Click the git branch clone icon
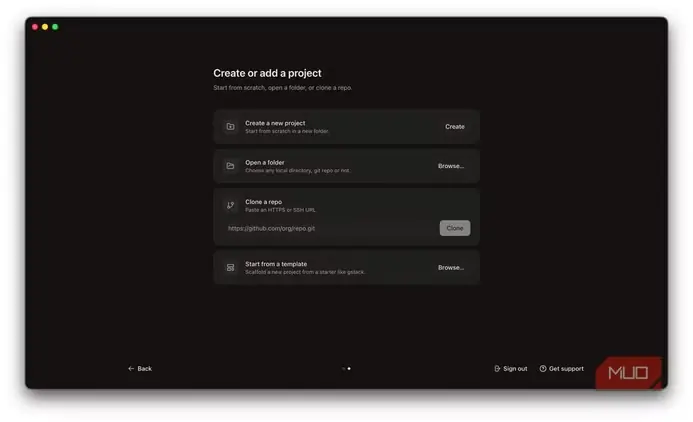693x422 pixels. point(230,205)
